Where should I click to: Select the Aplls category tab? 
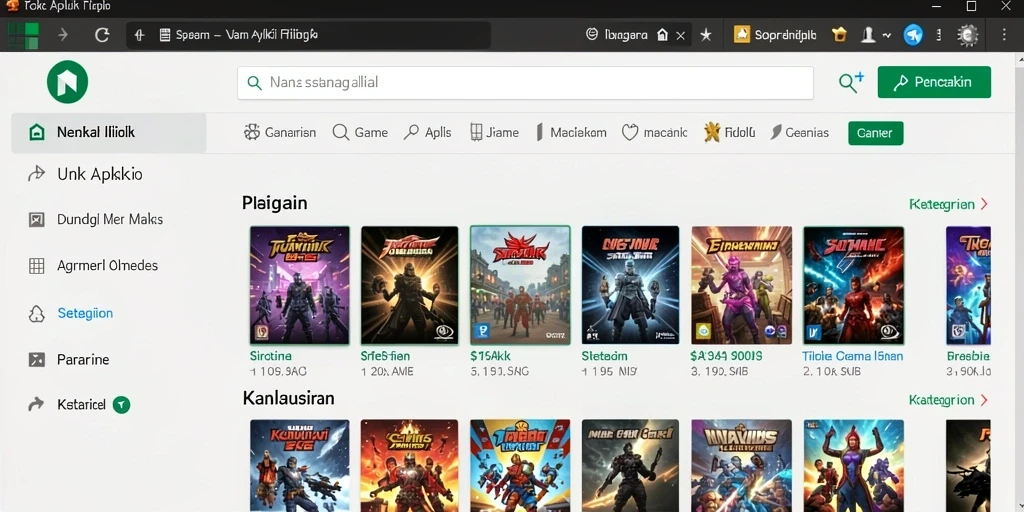(x=428, y=133)
